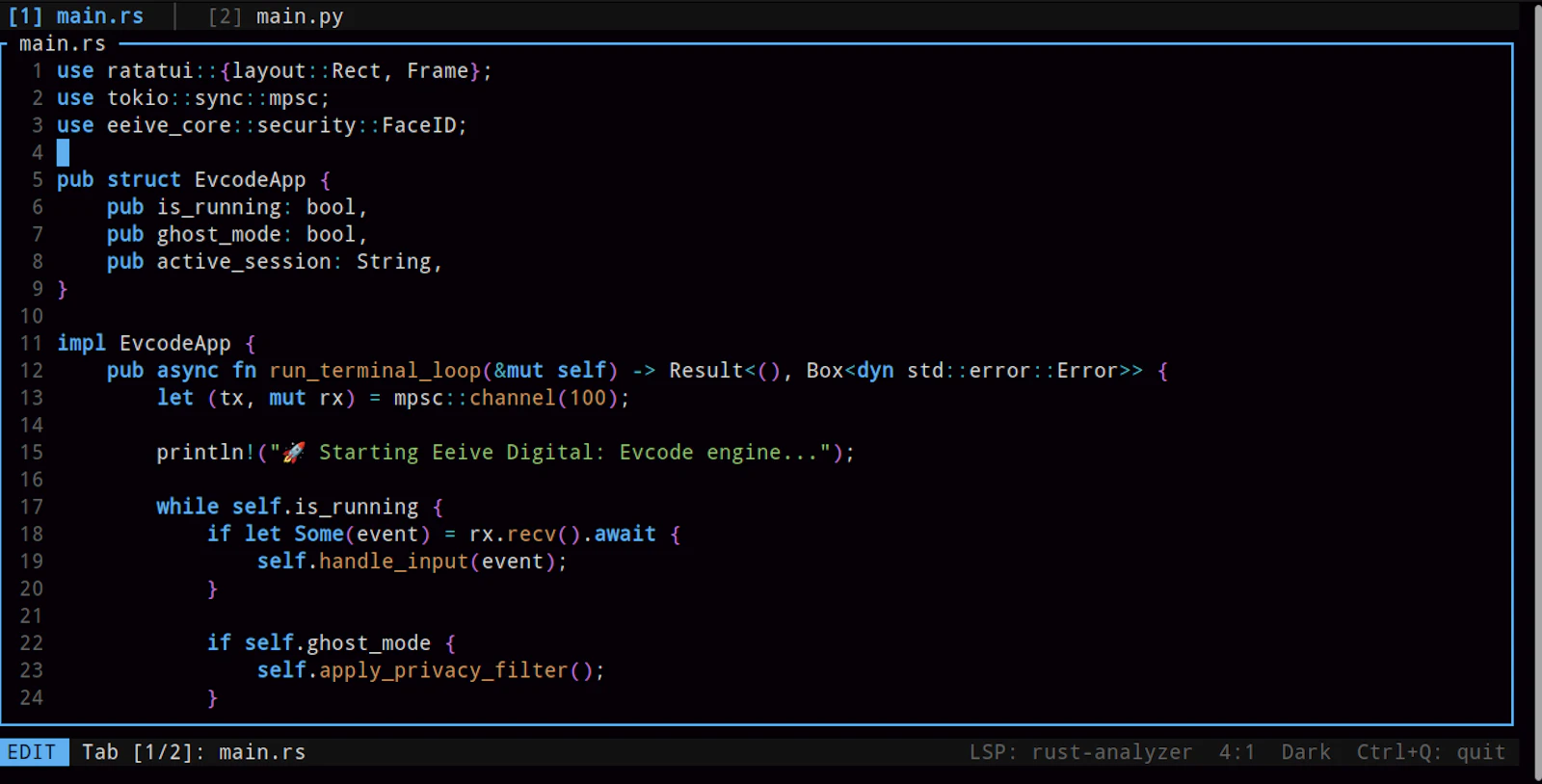Click 'String' type on line 8
Screen dimensions: 1542x784
[x=394, y=262]
